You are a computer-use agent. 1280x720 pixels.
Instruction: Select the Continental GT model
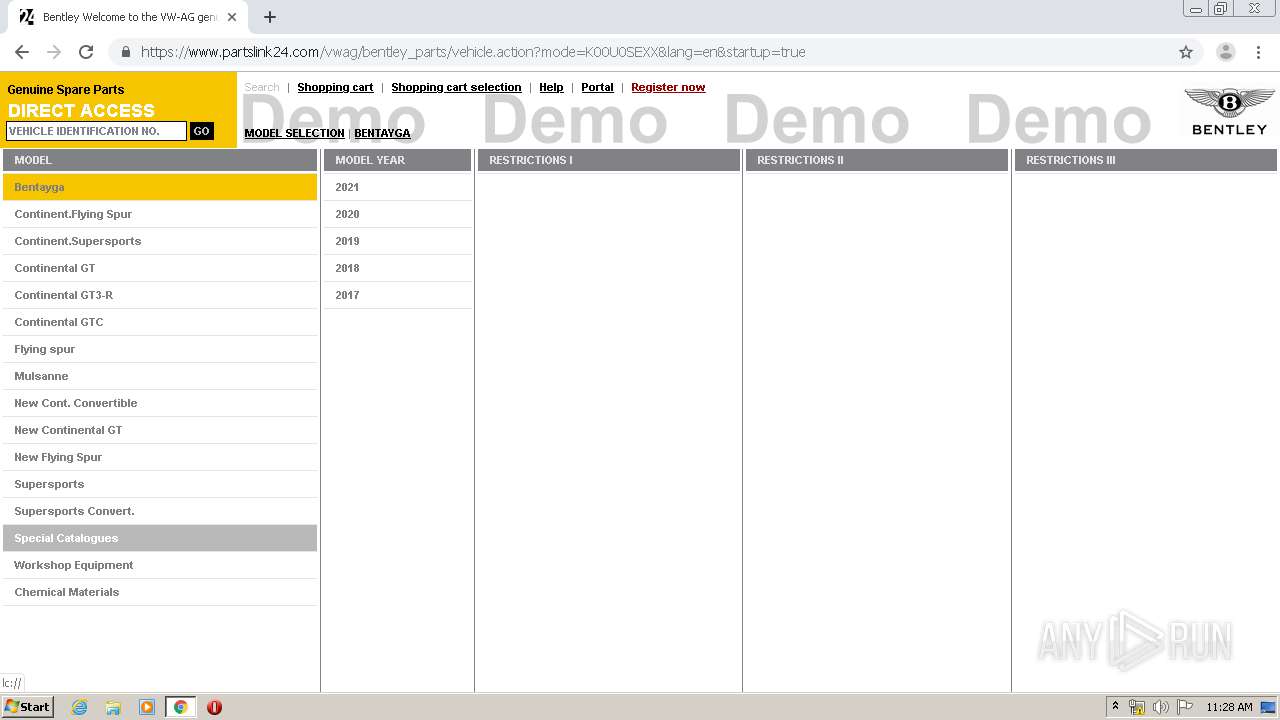pos(160,268)
